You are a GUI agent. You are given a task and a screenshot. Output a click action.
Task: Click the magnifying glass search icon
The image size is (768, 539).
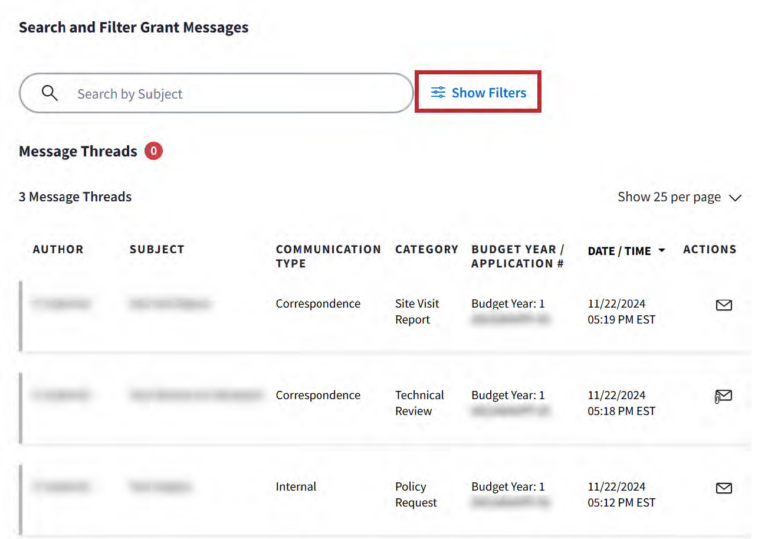(x=49, y=93)
